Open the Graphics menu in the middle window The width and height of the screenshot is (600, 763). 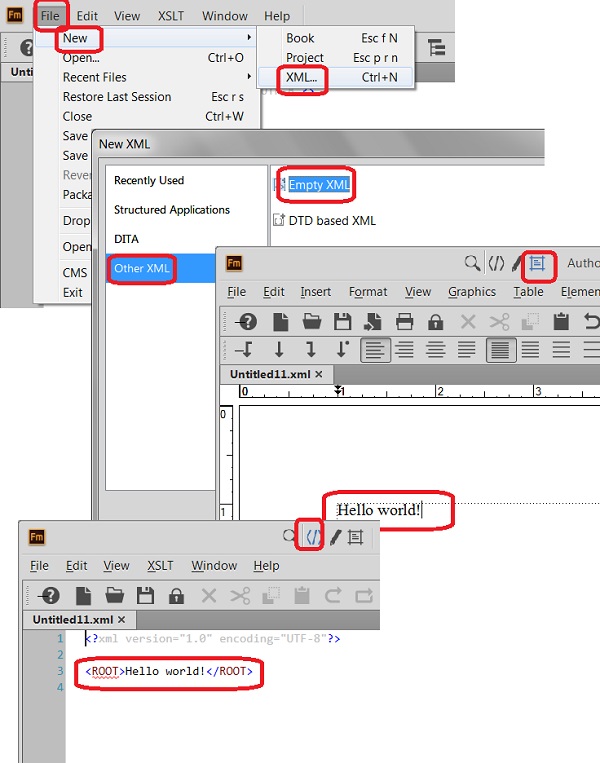[x=472, y=291]
